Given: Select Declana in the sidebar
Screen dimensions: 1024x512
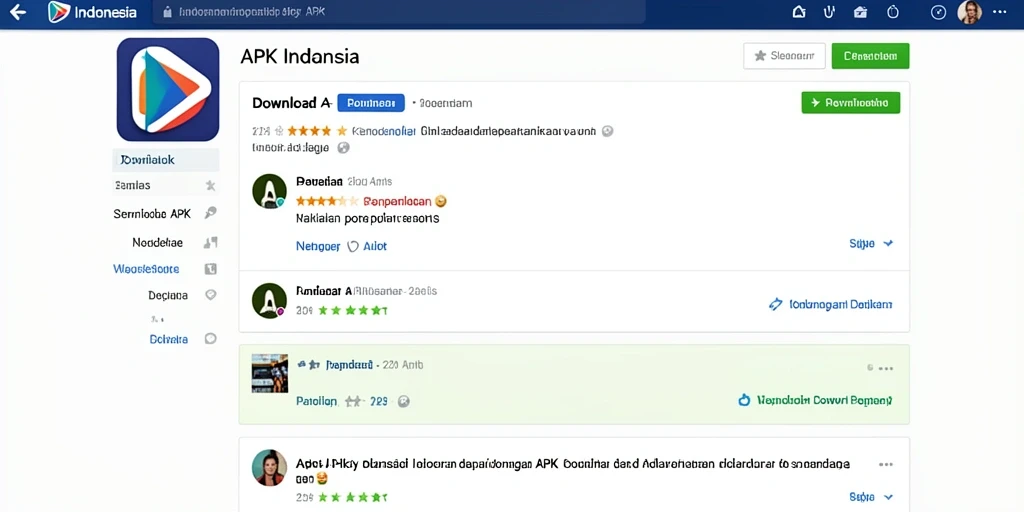Looking at the screenshot, I should coord(168,295).
